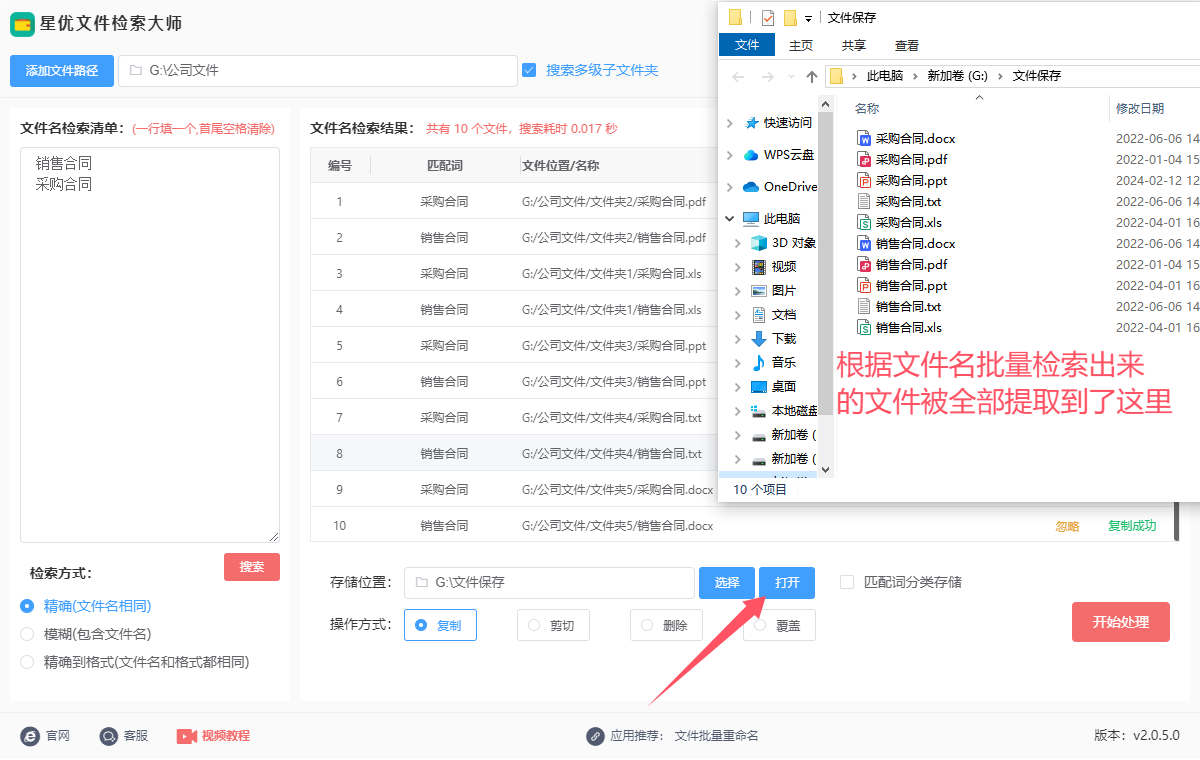Expand 下载 node chevron
This screenshot has height=760, width=1200.
[x=738, y=339]
